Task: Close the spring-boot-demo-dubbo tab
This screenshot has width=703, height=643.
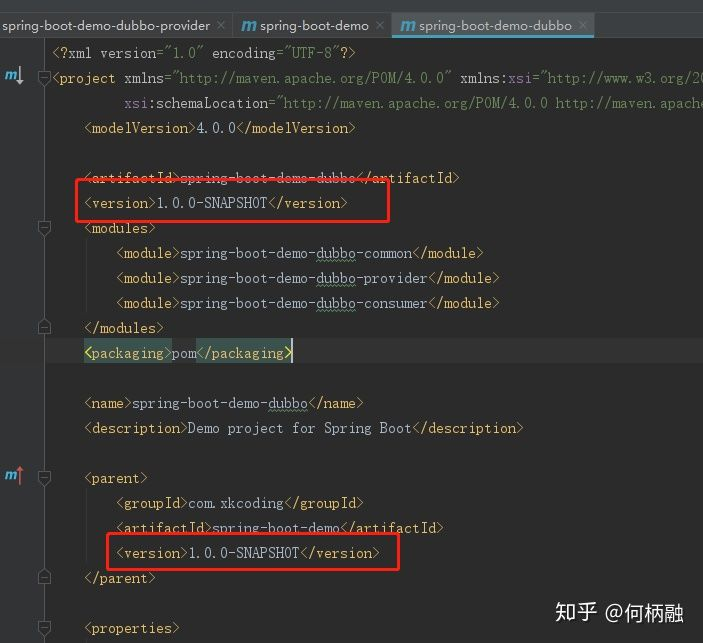Action: coord(584,25)
